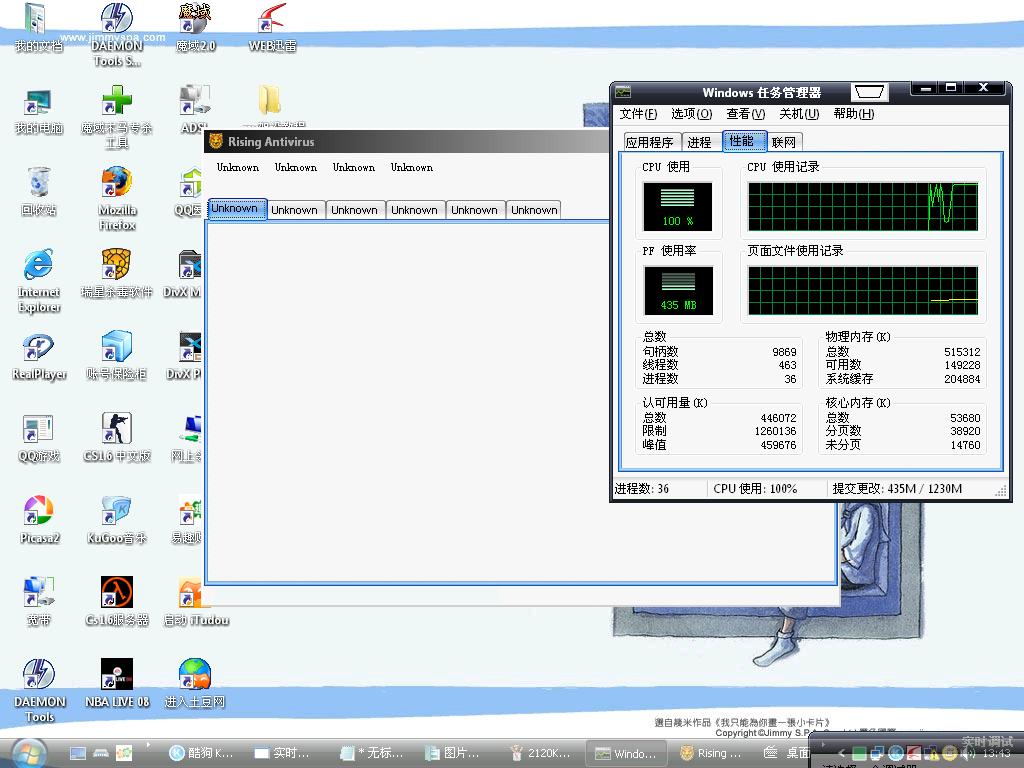Image resolution: width=1024 pixels, height=768 pixels.
Task: Expand the Shut Down (关机) menu in Task Manager
Action: (x=799, y=114)
